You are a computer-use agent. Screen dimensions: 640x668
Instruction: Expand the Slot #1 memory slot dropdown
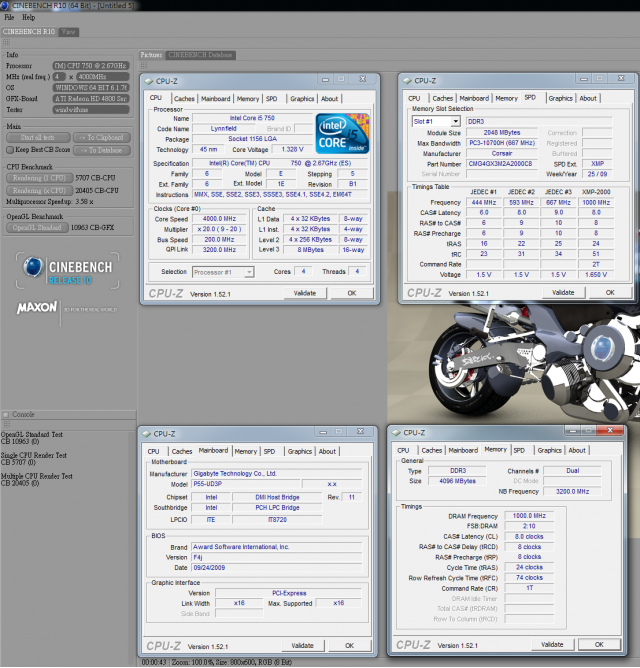coord(455,121)
